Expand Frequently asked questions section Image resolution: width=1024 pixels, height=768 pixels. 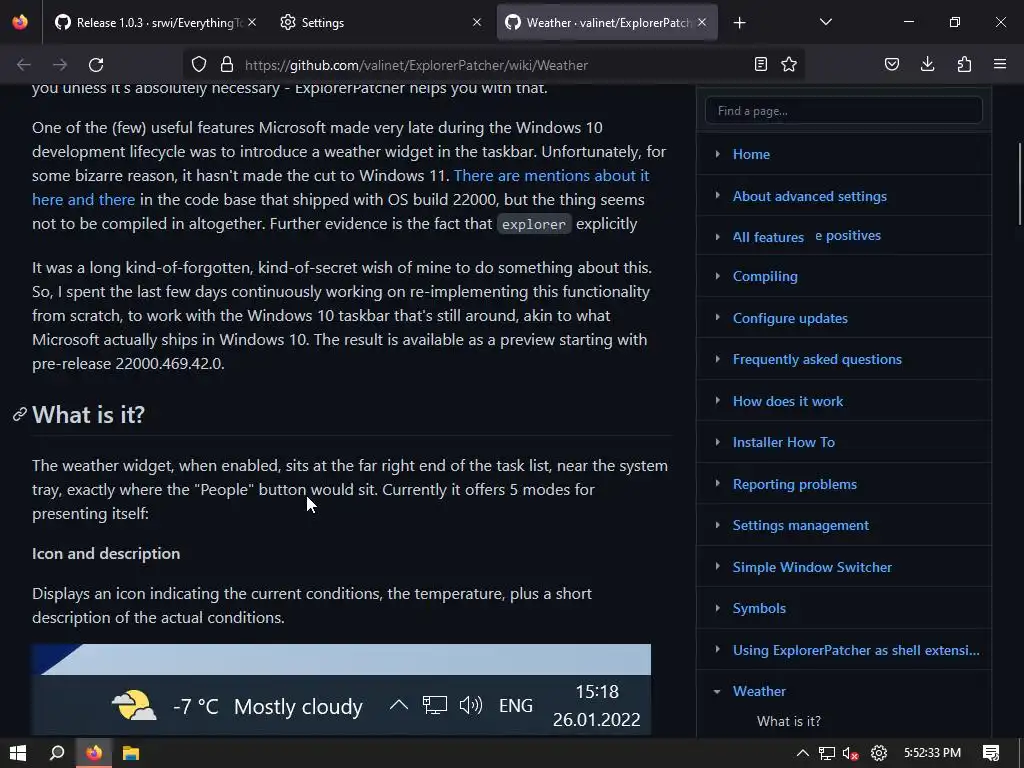click(718, 359)
